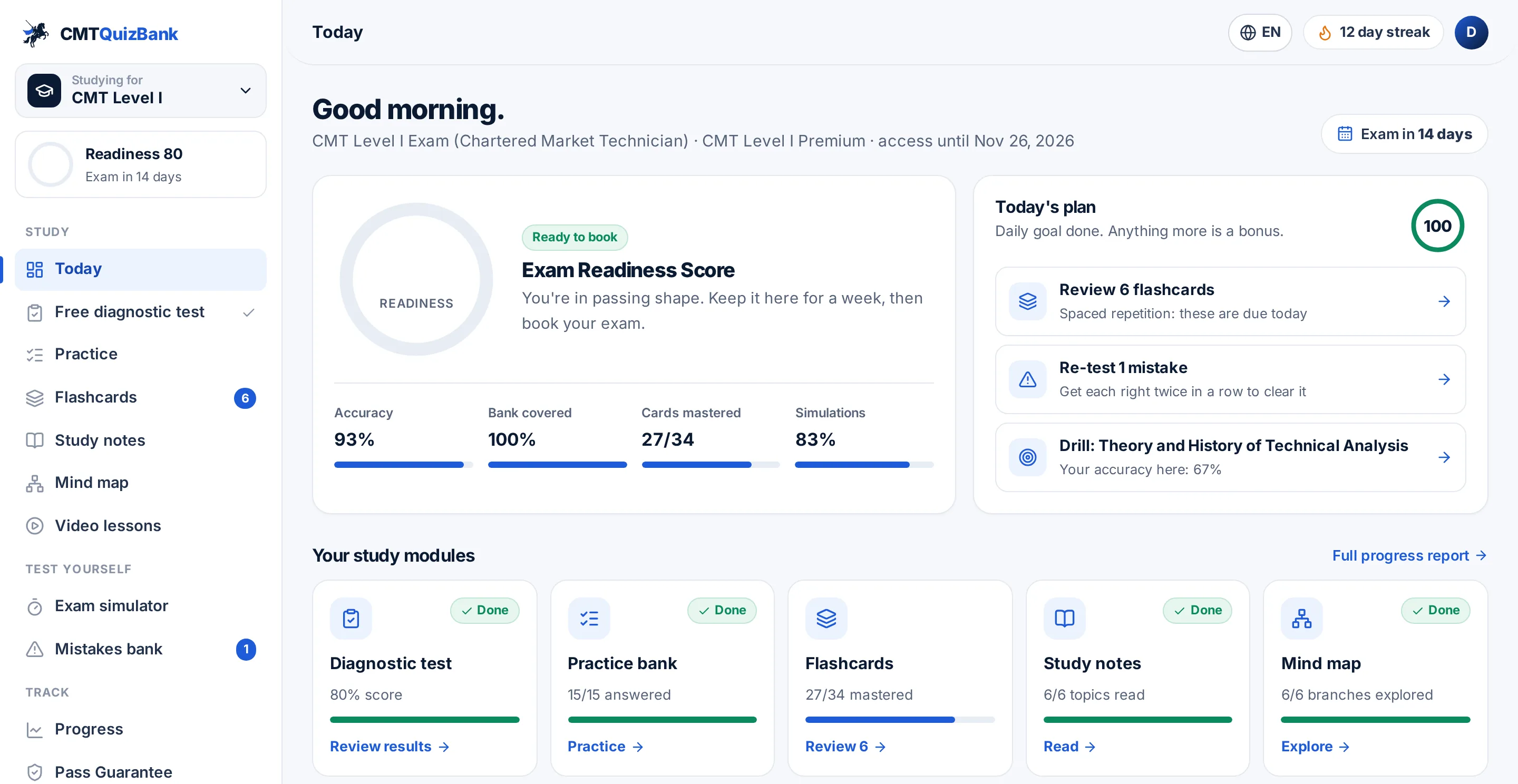Screen dimensions: 1518x784
Task: Click the warning icon on Re-test 1 mistake
Action: 1027,379
